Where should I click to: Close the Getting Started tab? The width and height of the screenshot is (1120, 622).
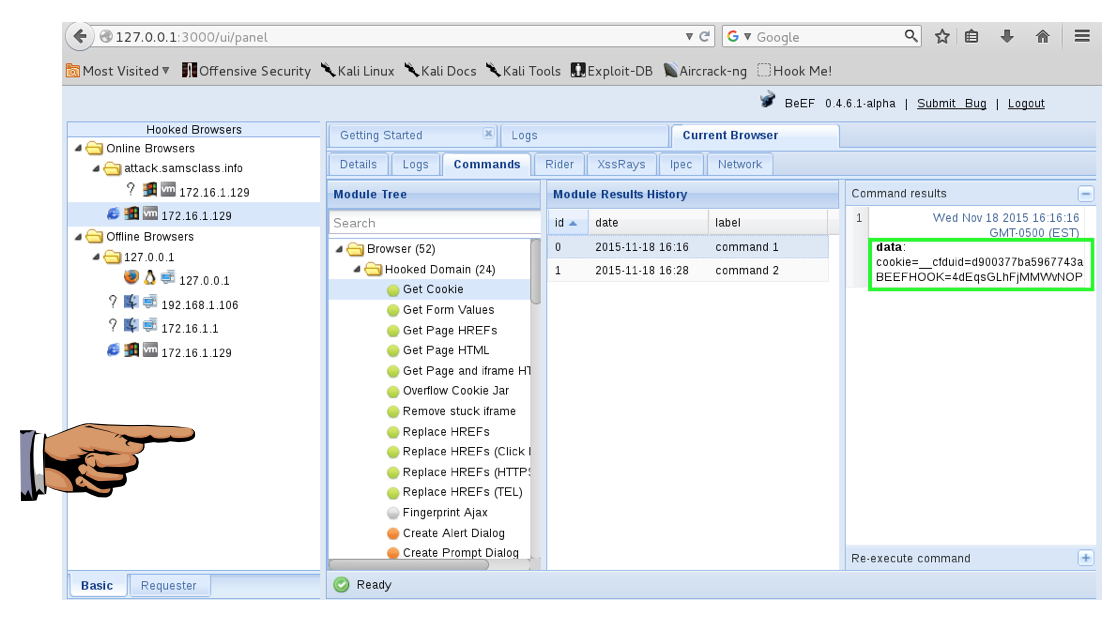coord(488,134)
